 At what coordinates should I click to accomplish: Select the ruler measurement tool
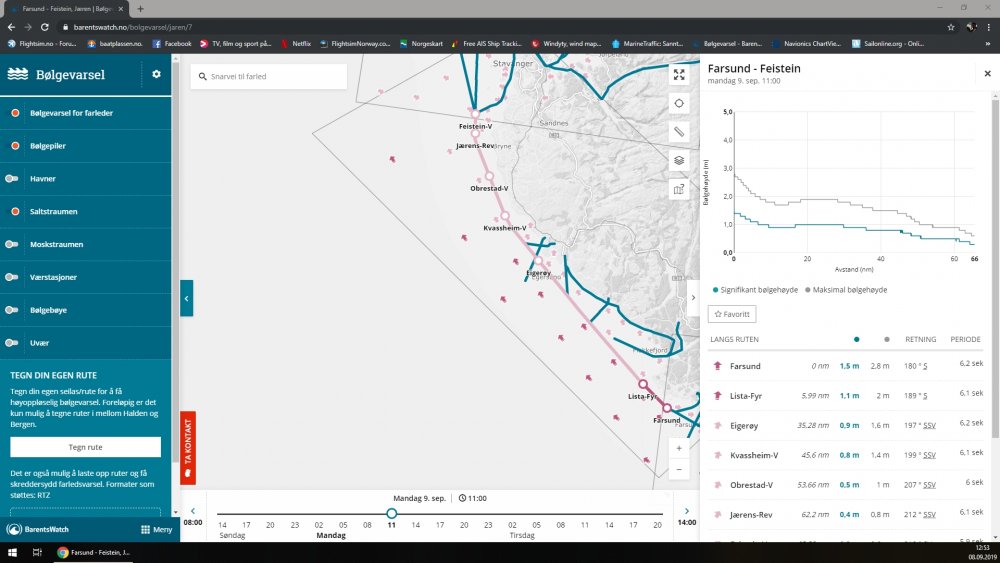(x=679, y=131)
